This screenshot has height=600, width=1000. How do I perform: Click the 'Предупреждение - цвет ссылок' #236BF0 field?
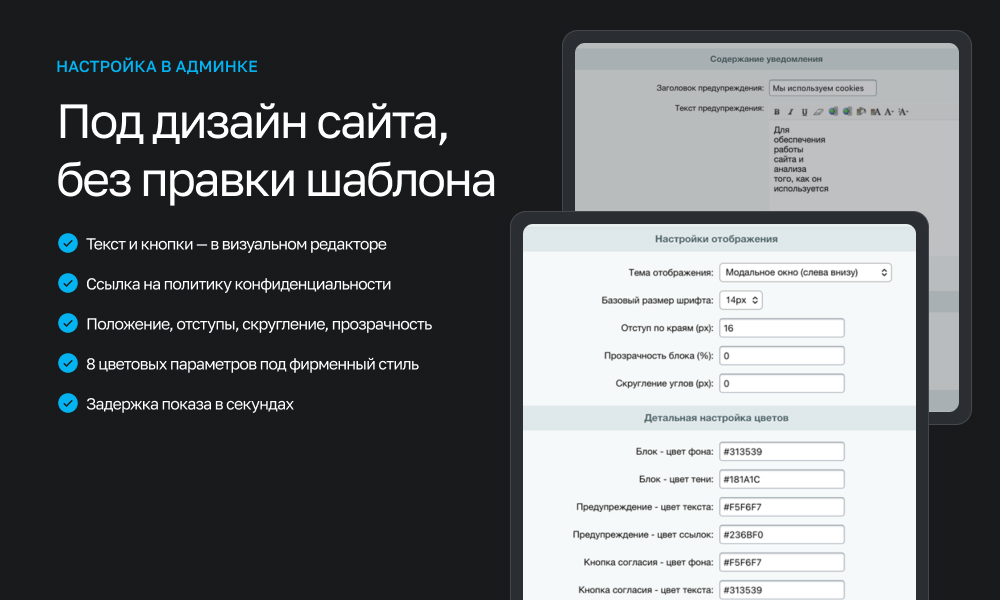(x=782, y=534)
